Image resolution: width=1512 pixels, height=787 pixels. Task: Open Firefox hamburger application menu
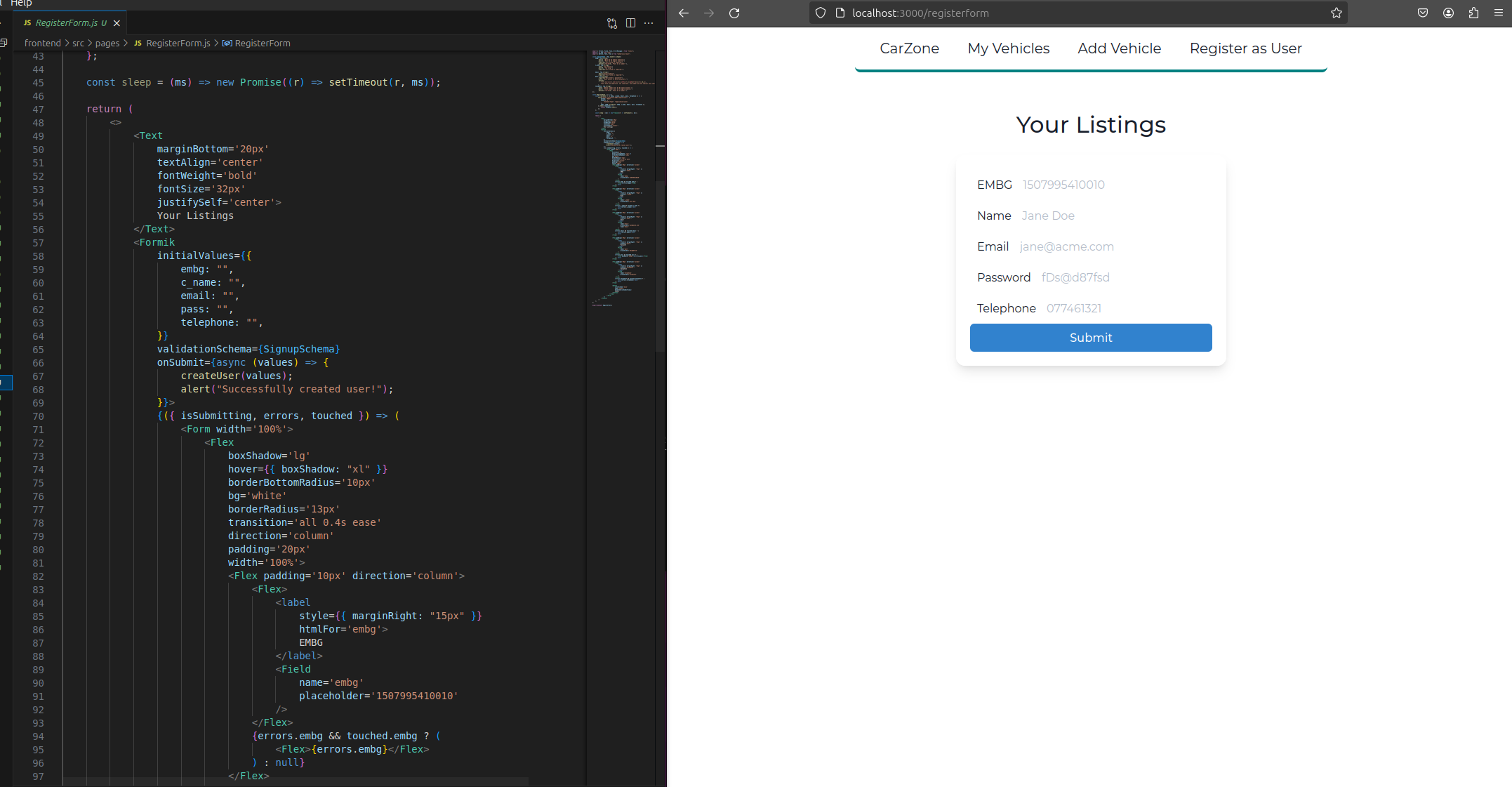(x=1499, y=13)
